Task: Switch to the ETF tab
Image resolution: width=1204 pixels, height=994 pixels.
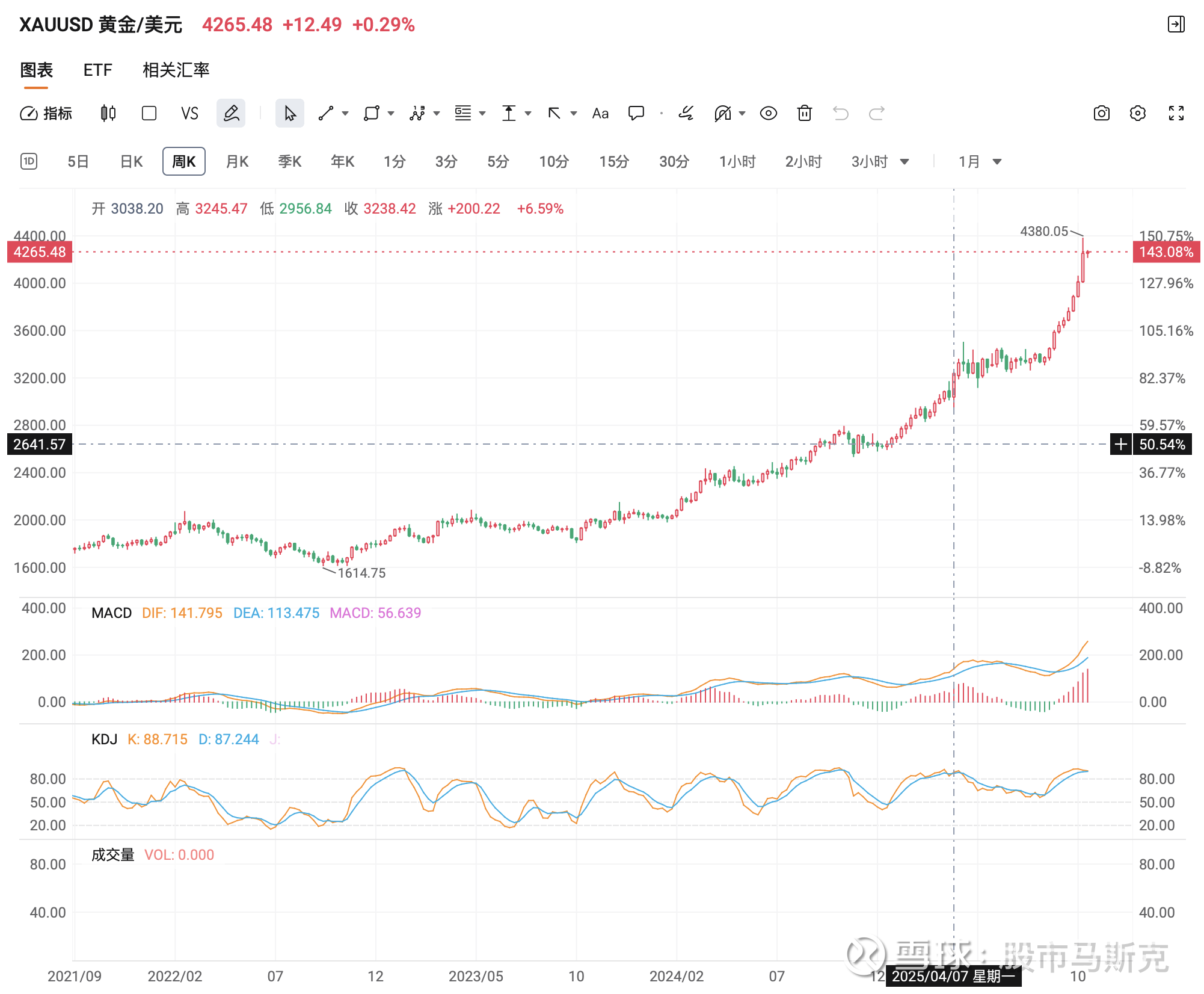Action: pos(97,70)
